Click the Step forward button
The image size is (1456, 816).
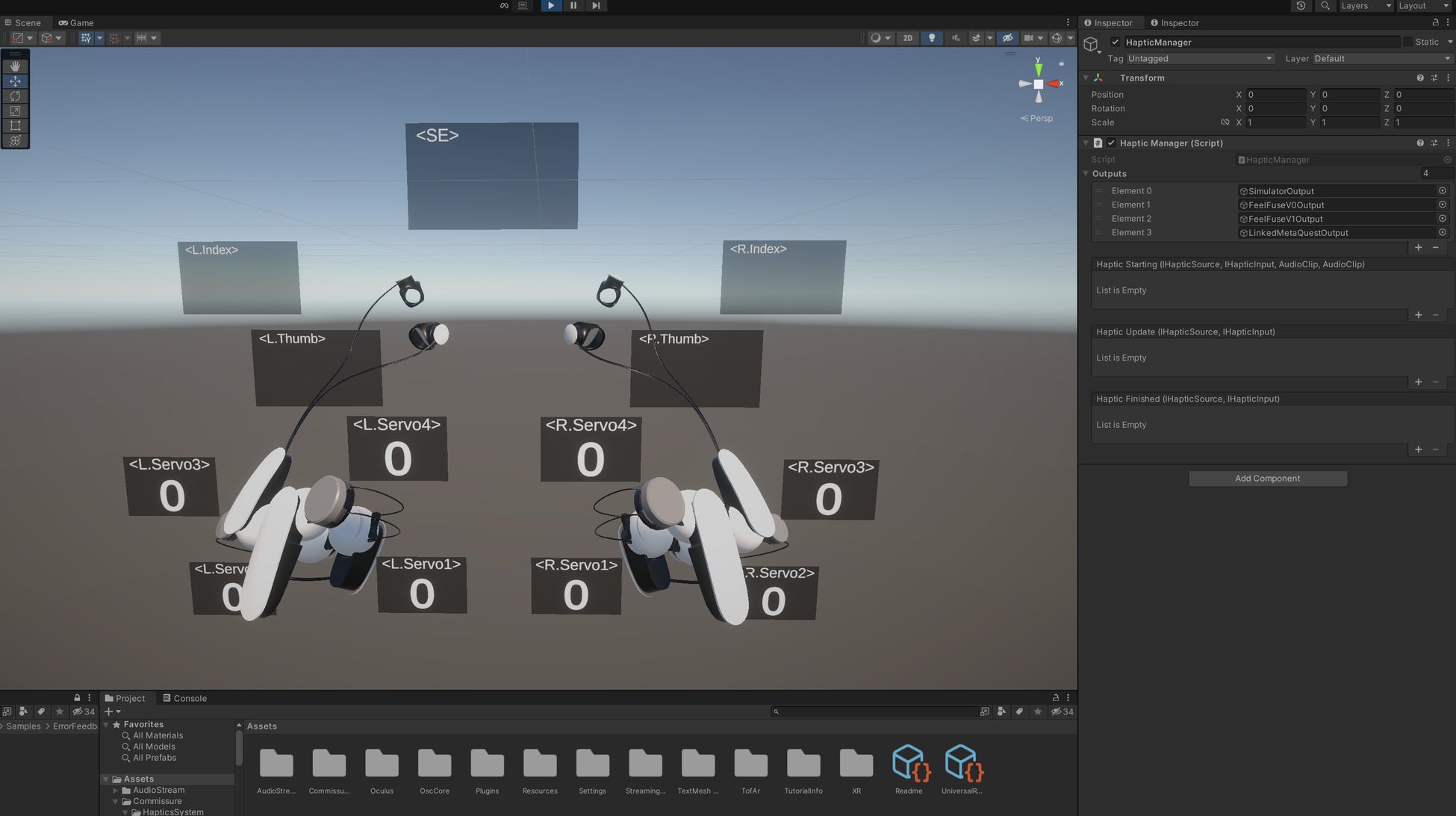(596, 5)
